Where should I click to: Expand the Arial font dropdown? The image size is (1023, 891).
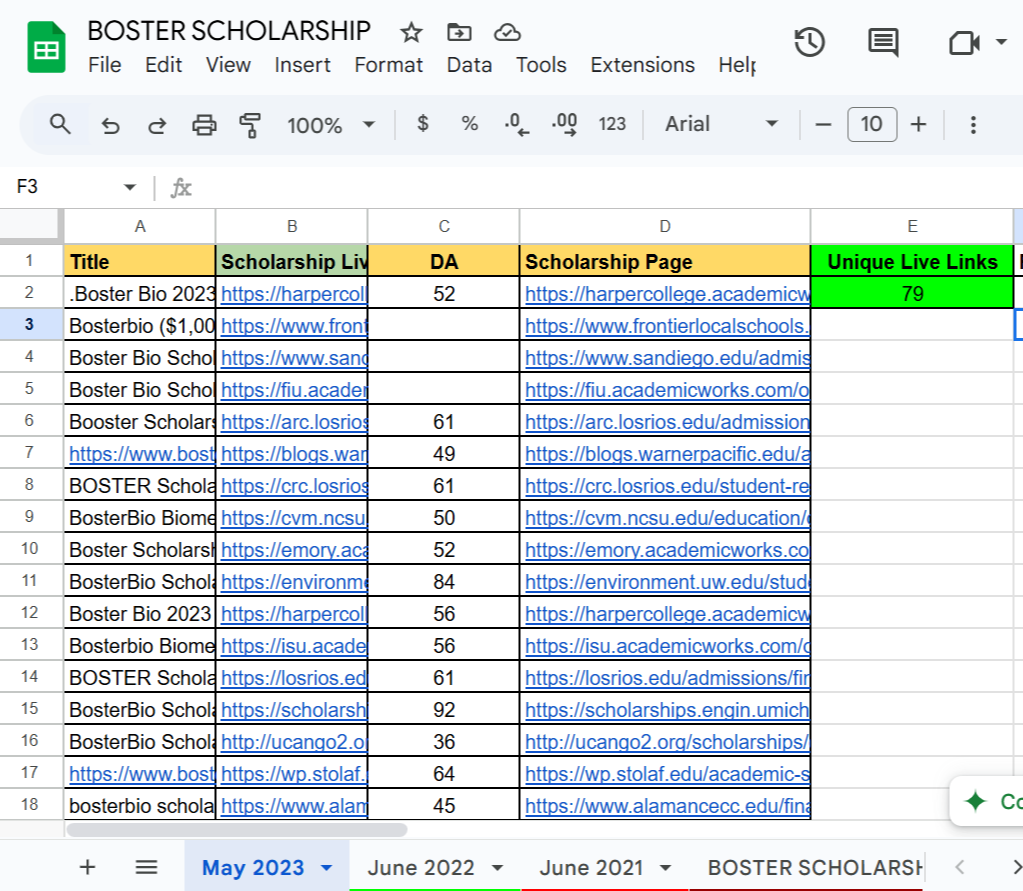click(x=722, y=124)
